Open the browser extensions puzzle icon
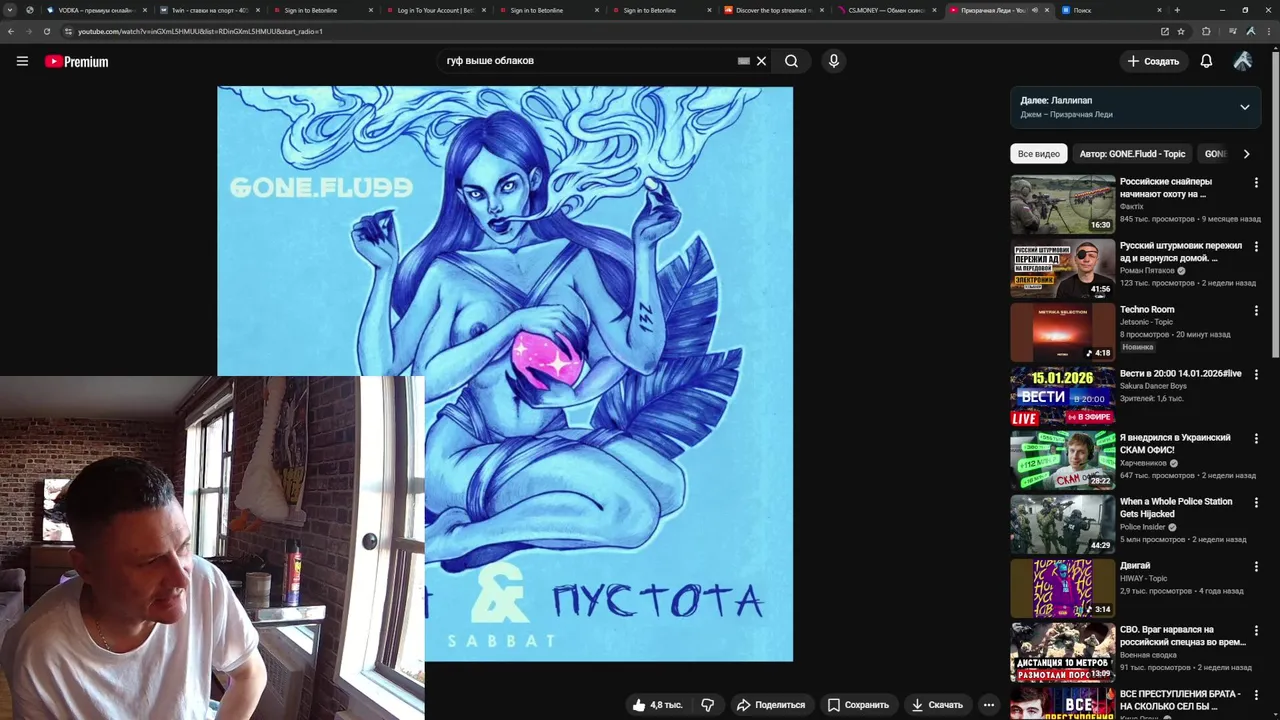Screen dimensions: 1280x720 tap(1206, 31)
